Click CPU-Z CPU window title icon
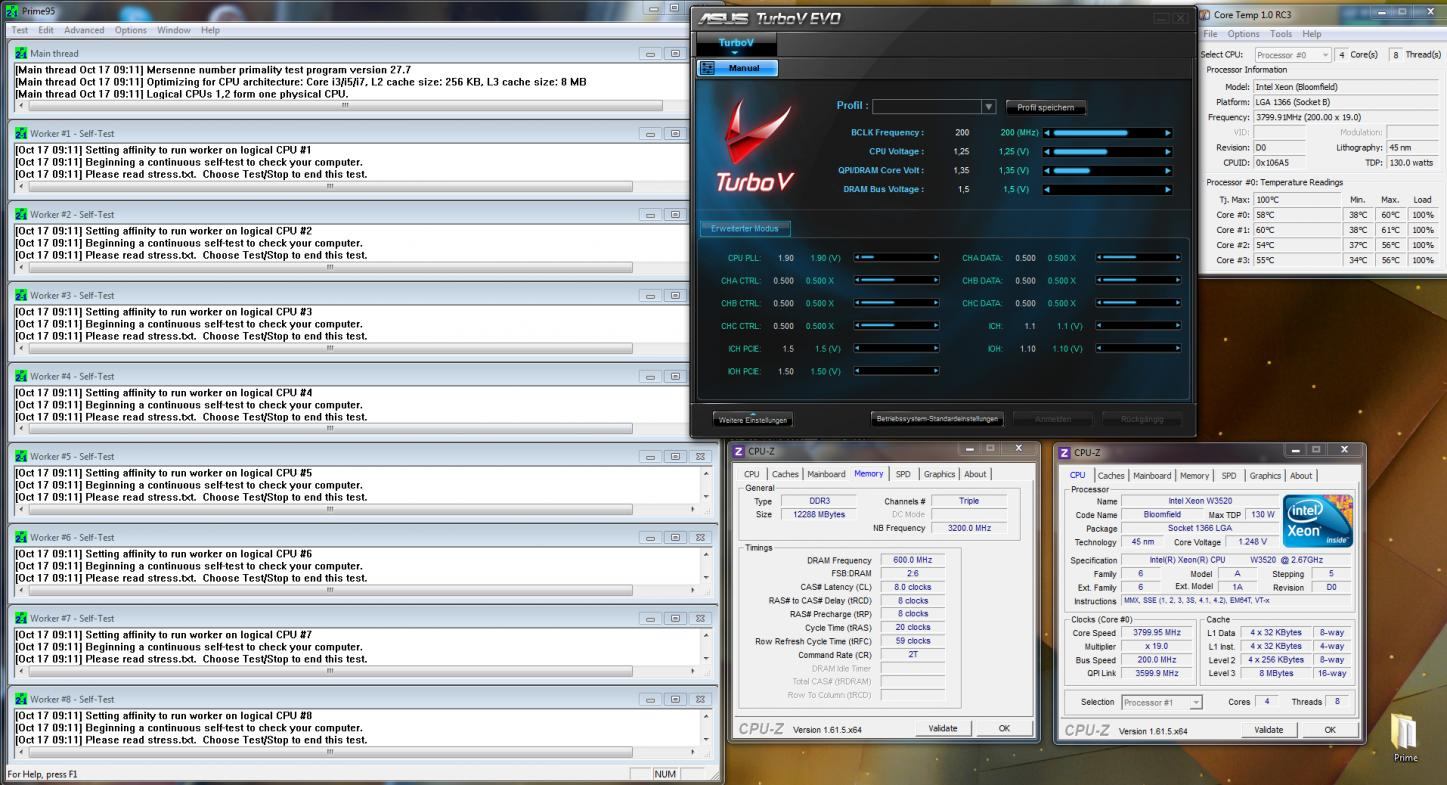 (1064, 453)
